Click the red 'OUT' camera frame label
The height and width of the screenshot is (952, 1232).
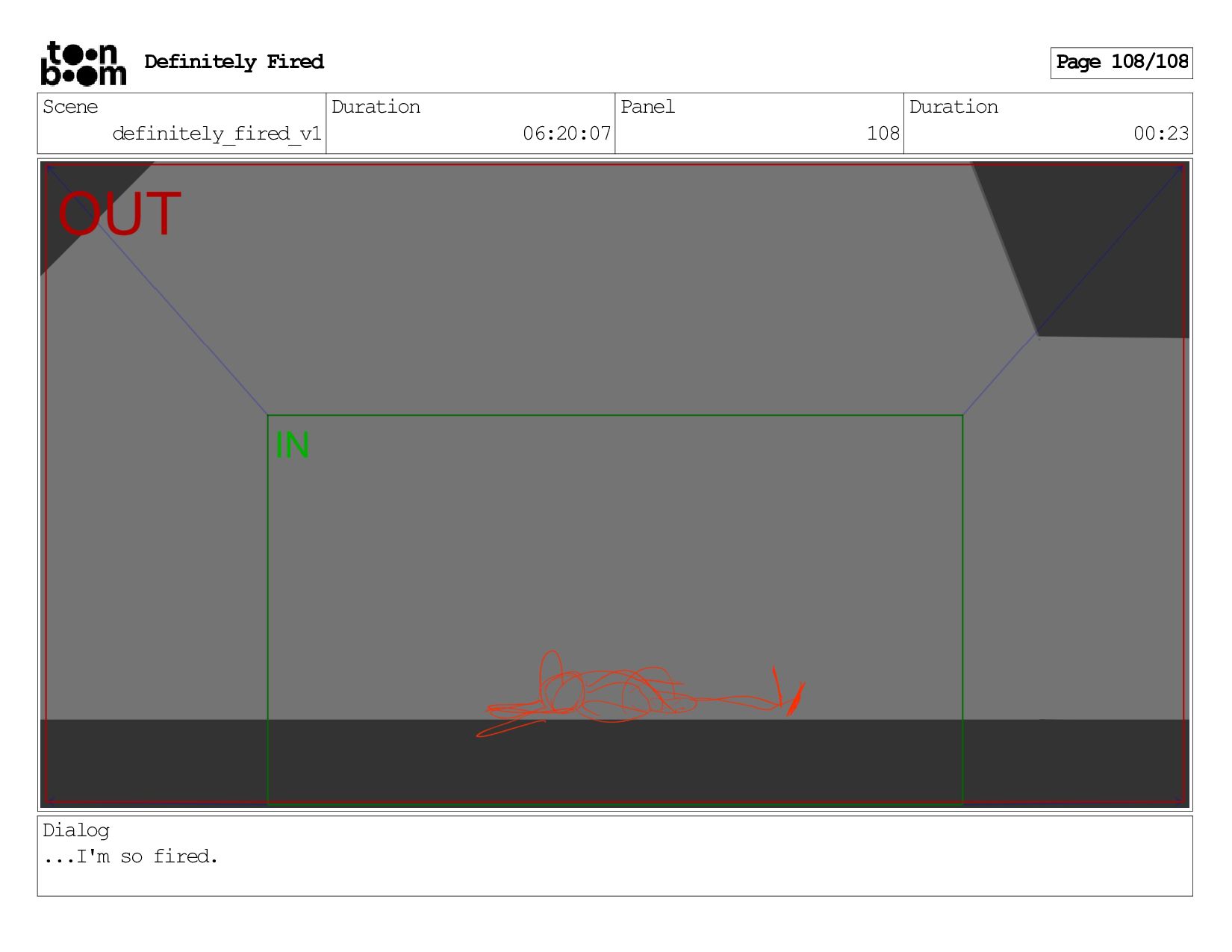coord(119,214)
